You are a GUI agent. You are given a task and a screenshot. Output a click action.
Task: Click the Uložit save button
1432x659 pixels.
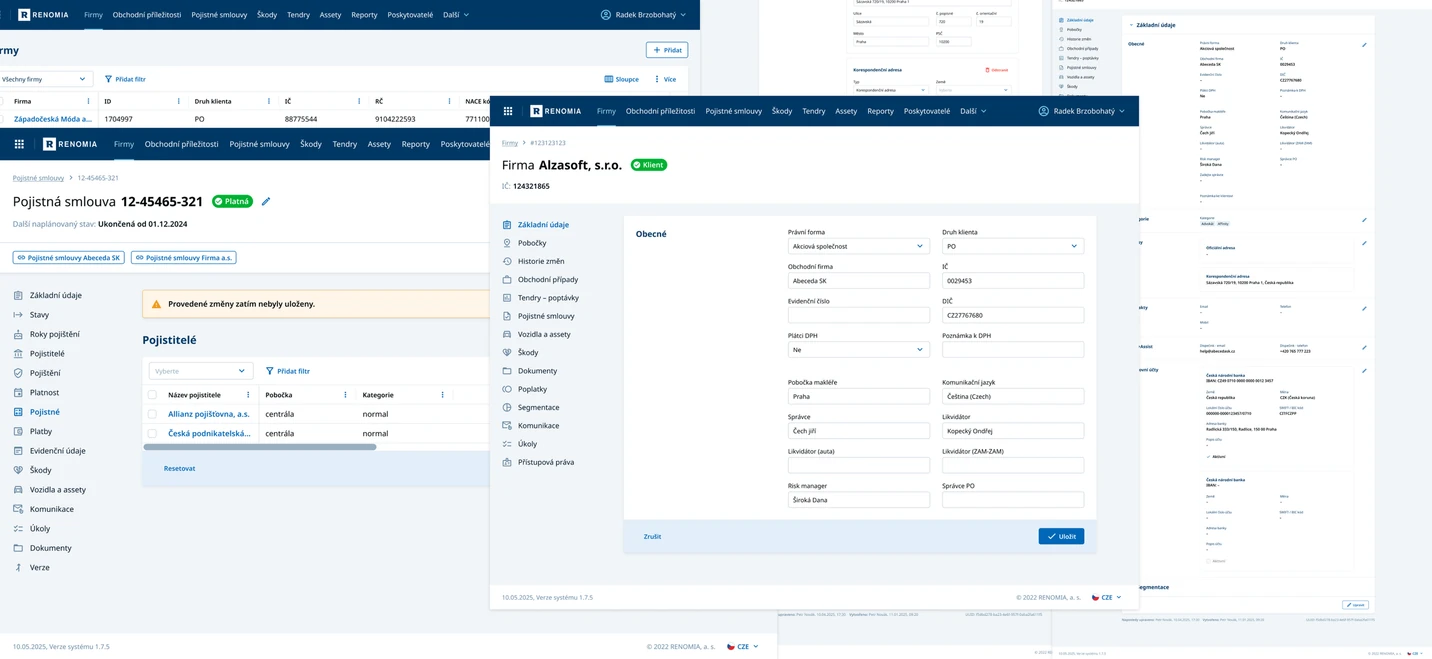[x=1061, y=537]
